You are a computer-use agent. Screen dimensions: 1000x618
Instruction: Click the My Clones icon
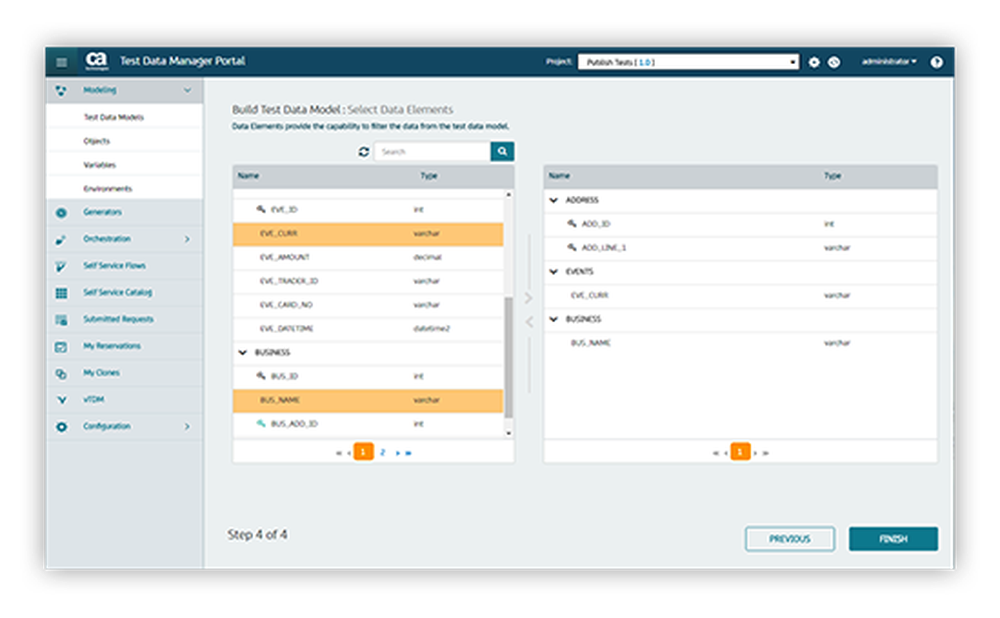(x=61, y=374)
